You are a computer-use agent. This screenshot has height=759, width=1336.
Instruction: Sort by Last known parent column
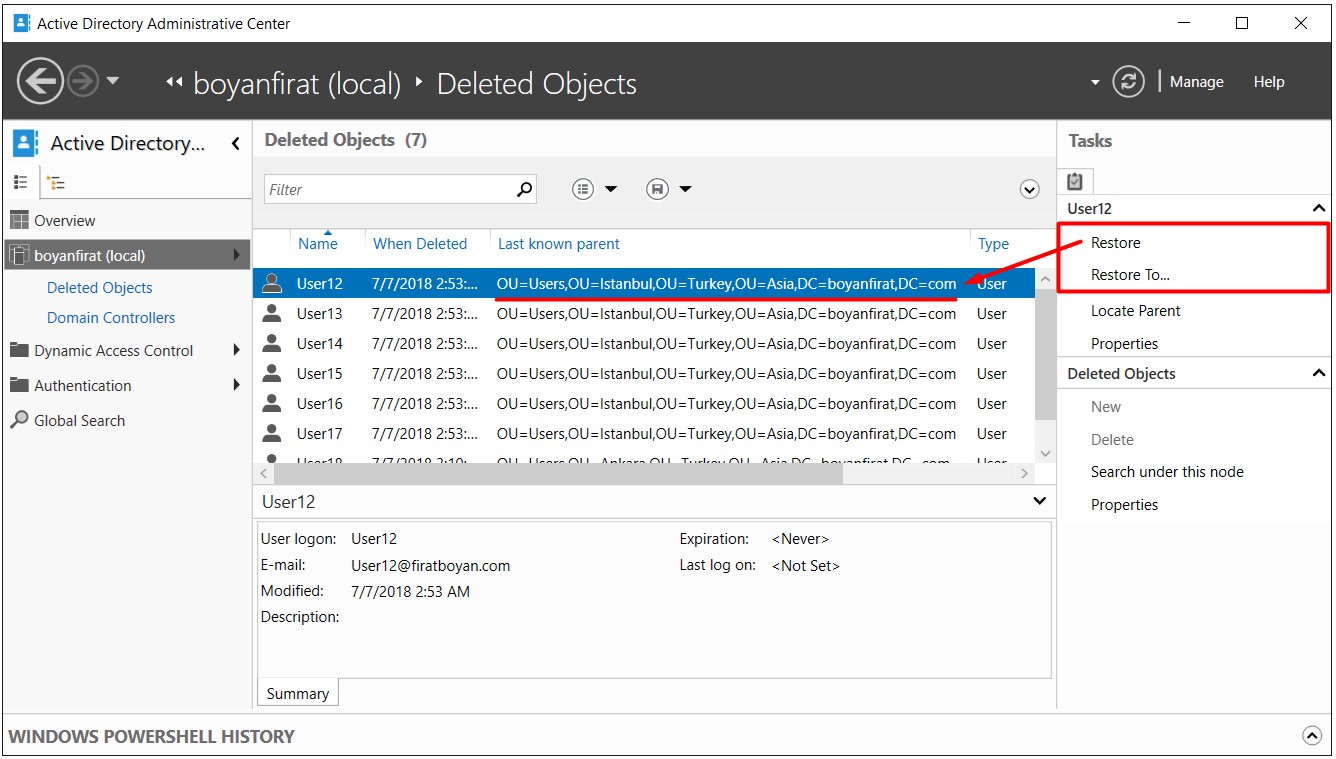click(559, 243)
